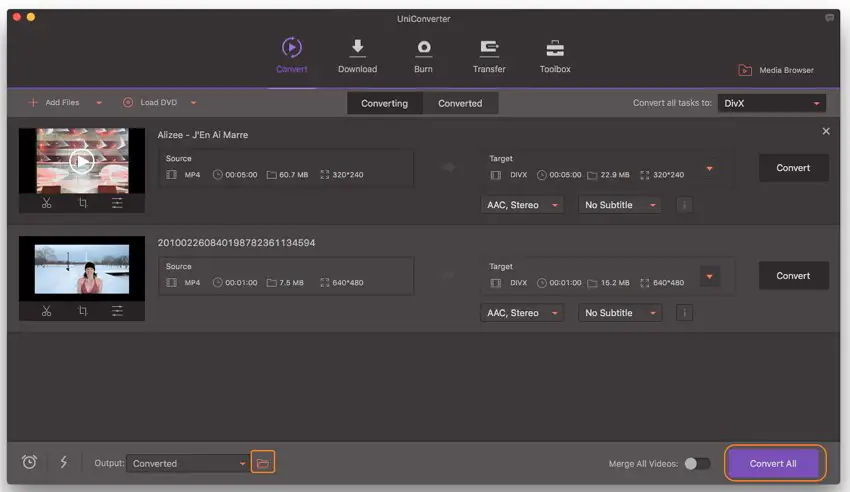Toggle high speed conversion lightning icon
The width and height of the screenshot is (850, 492).
pyautogui.click(x=63, y=462)
